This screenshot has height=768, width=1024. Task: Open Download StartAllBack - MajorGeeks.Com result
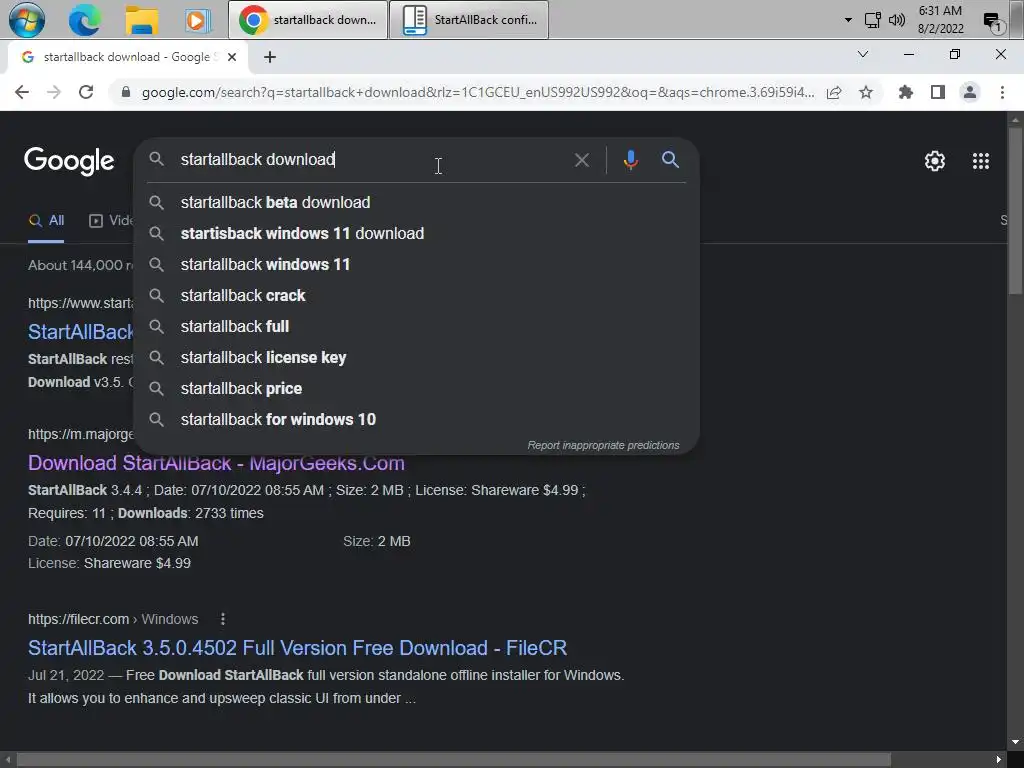pyautogui.click(x=216, y=463)
